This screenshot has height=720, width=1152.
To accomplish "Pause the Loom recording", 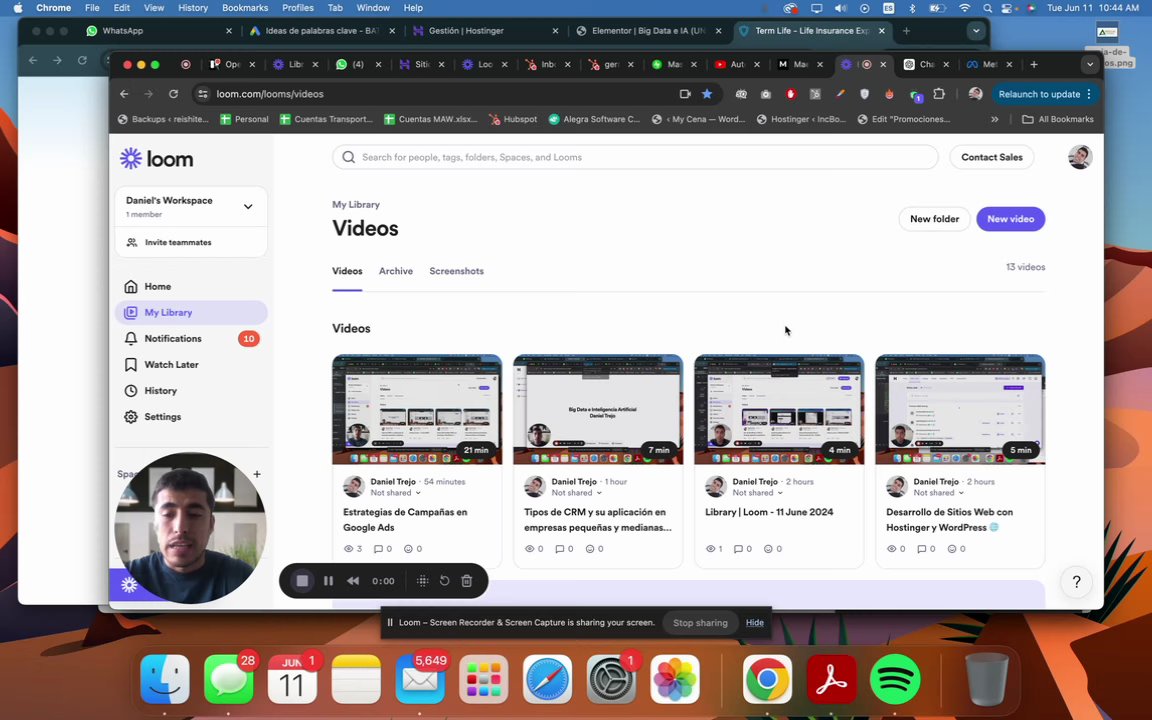I will (328, 580).
